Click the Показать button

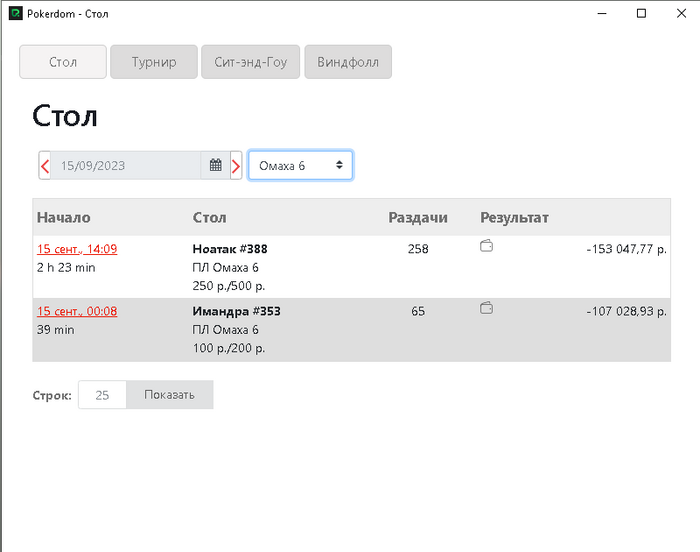pos(170,395)
